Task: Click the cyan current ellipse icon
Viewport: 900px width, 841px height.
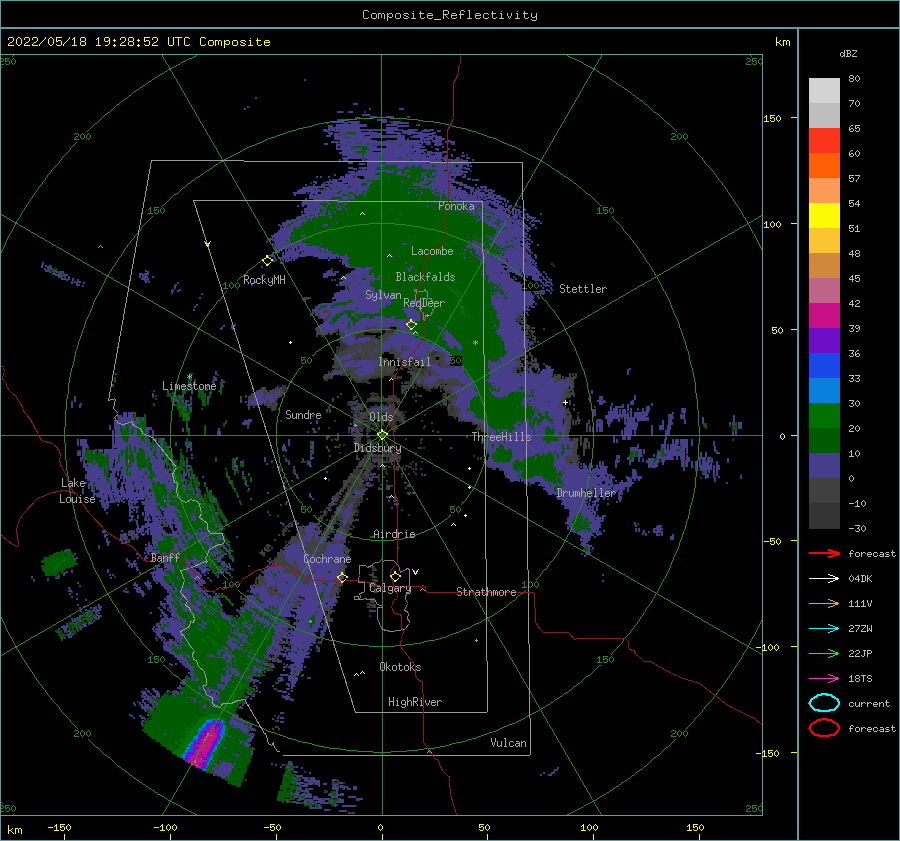Action: pyautogui.click(x=824, y=703)
